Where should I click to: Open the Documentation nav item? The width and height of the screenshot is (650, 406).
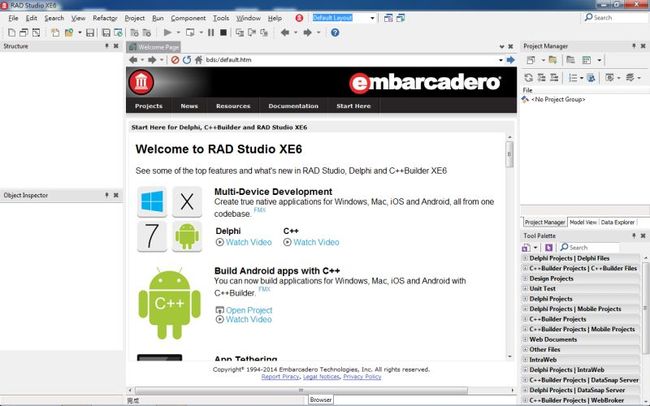click(x=293, y=106)
